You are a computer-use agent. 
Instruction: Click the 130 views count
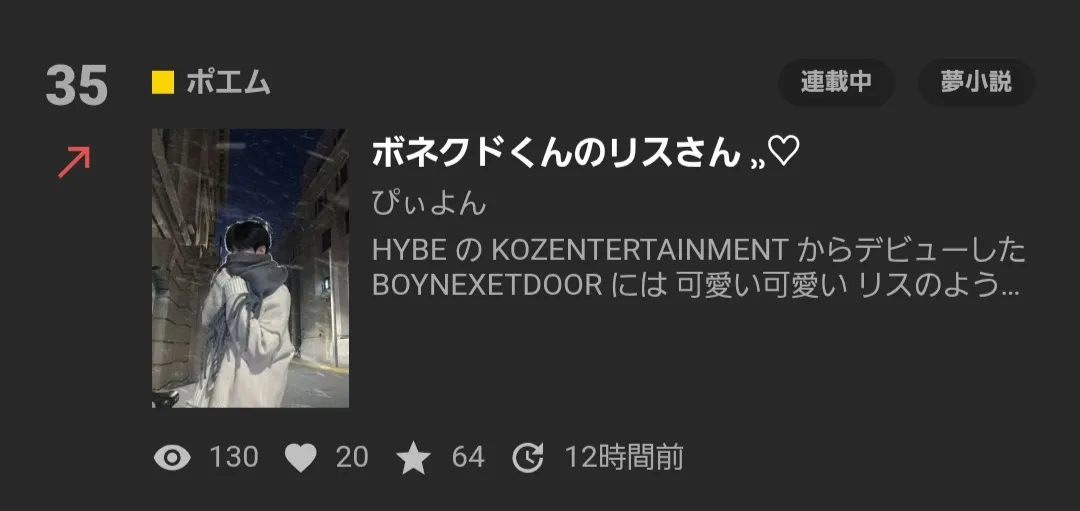(233, 457)
